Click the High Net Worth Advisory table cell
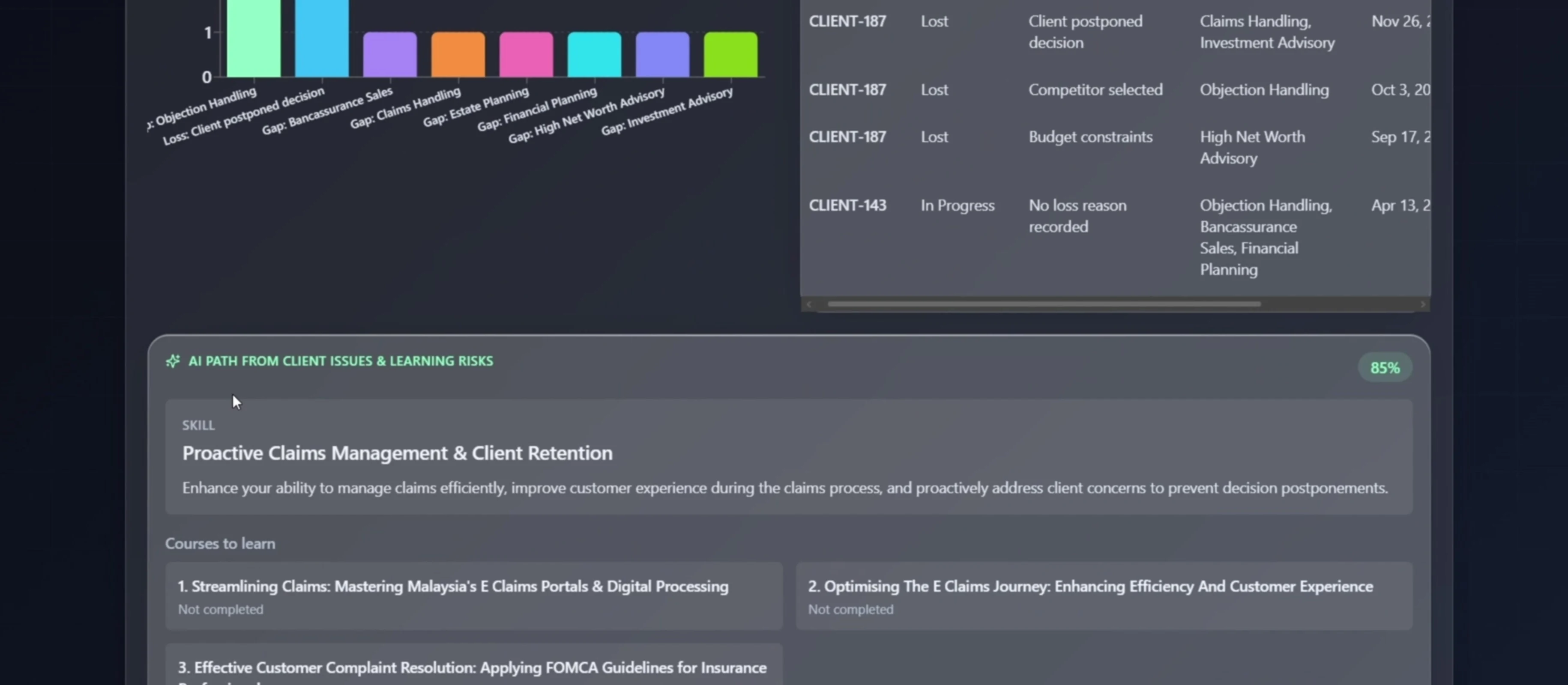The height and width of the screenshot is (685, 1568). (x=1252, y=148)
